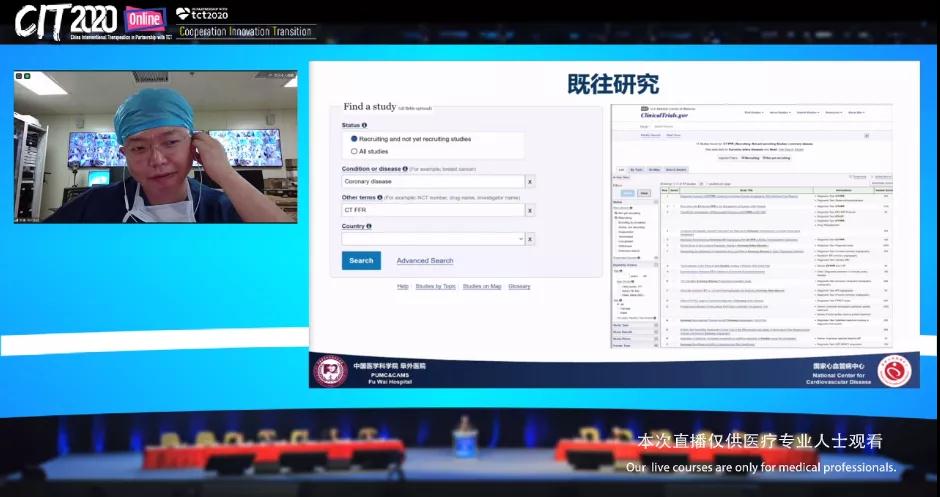This screenshot has width=940, height=497.
Task: Select 'Recruiting and not yet recruiting studies' radio
Action: pos(354,139)
